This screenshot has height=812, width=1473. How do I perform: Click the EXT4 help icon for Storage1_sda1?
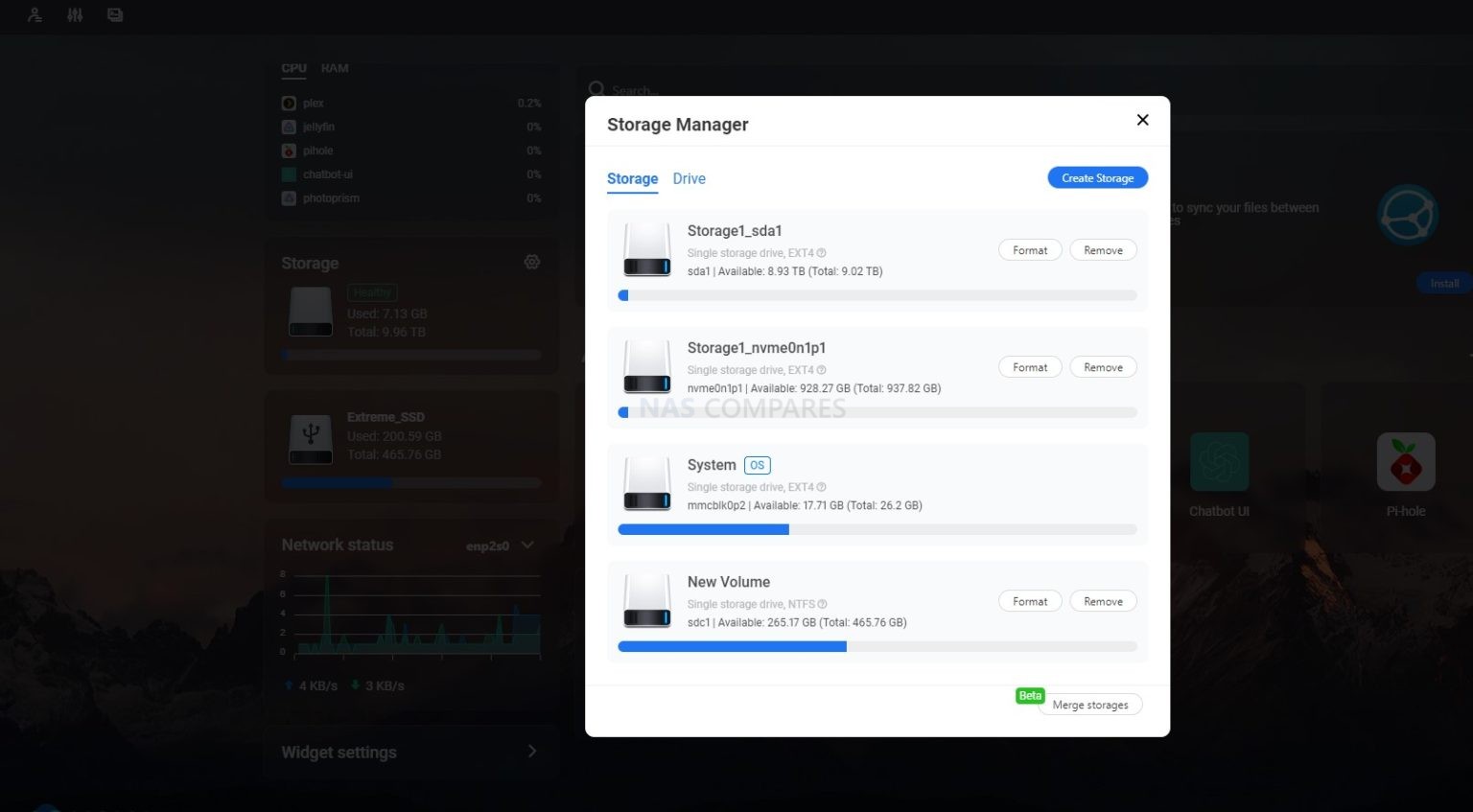pyautogui.click(x=822, y=252)
